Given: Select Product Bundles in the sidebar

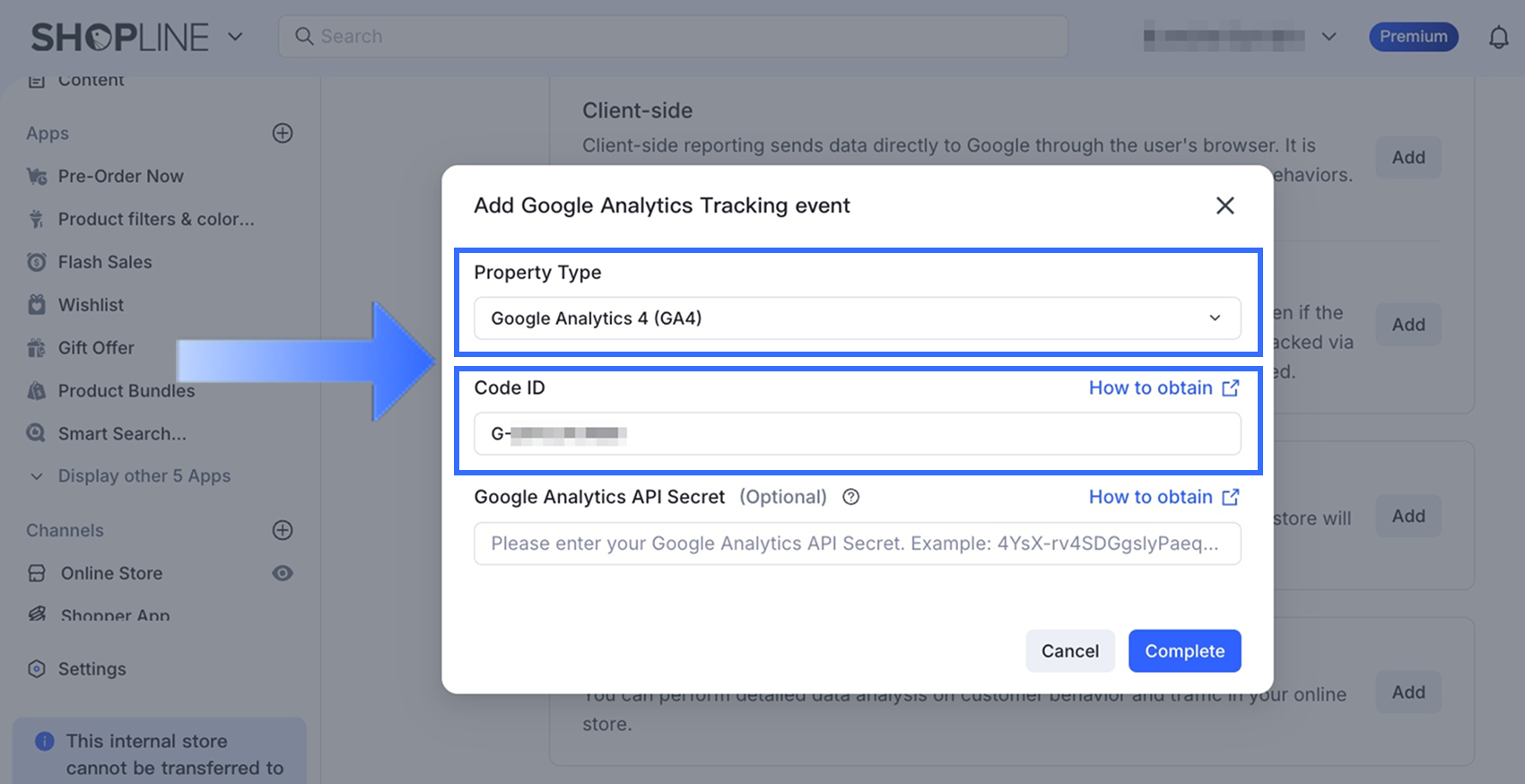Looking at the screenshot, I should pos(126,391).
